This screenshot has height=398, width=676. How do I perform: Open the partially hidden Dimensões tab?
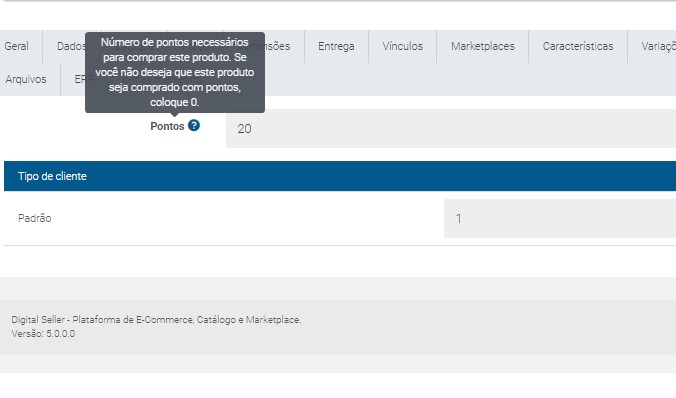[x=277, y=46]
